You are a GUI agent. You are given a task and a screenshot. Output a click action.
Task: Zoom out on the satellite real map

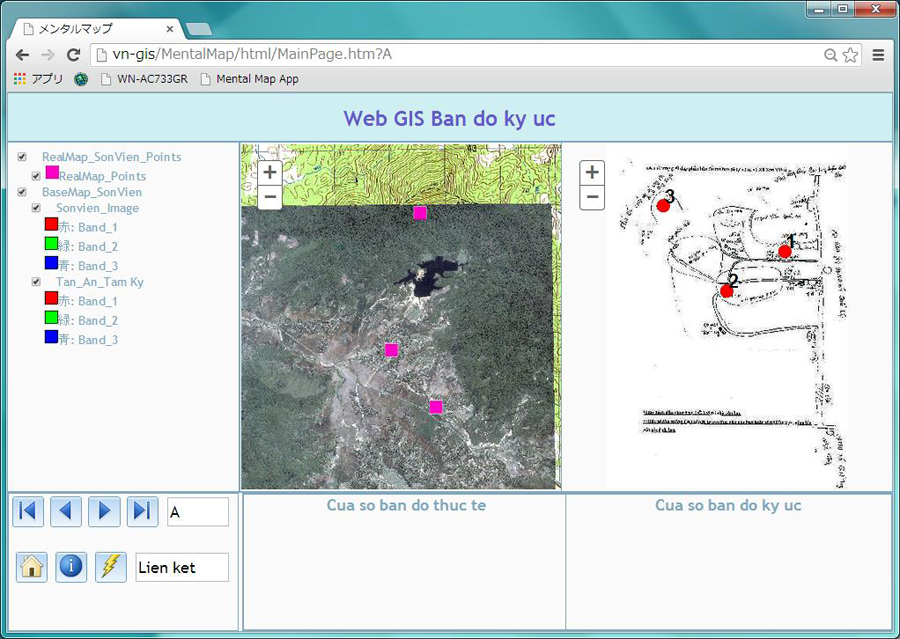270,197
